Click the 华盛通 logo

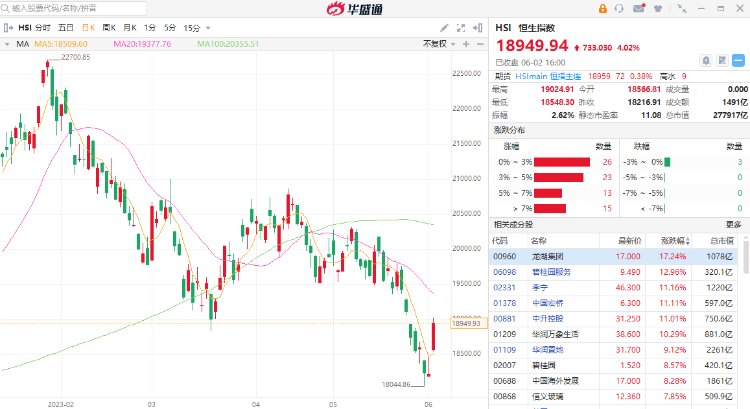pos(354,9)
